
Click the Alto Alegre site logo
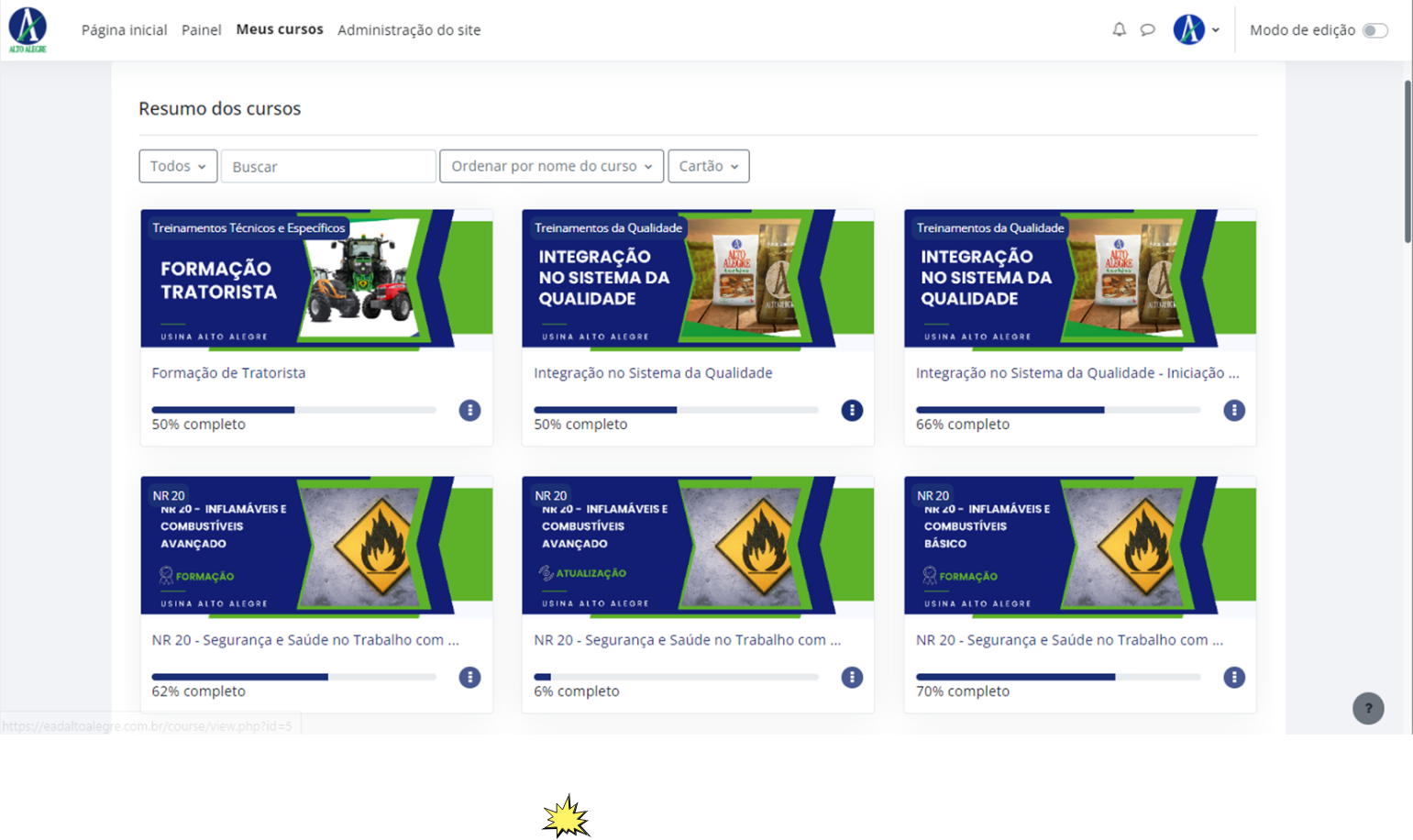27,28
